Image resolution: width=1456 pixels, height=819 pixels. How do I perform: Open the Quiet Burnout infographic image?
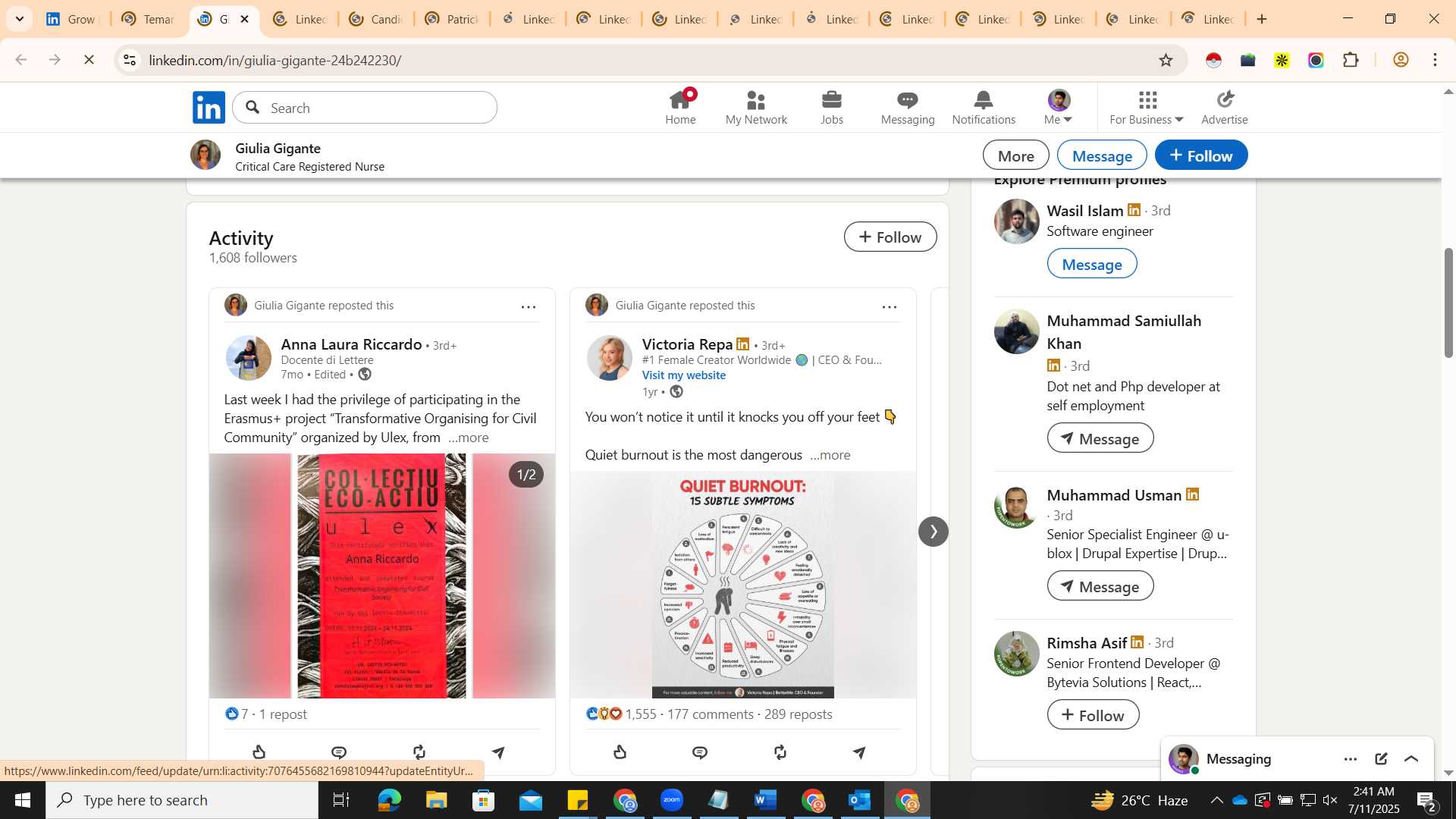tap(742, 585)
